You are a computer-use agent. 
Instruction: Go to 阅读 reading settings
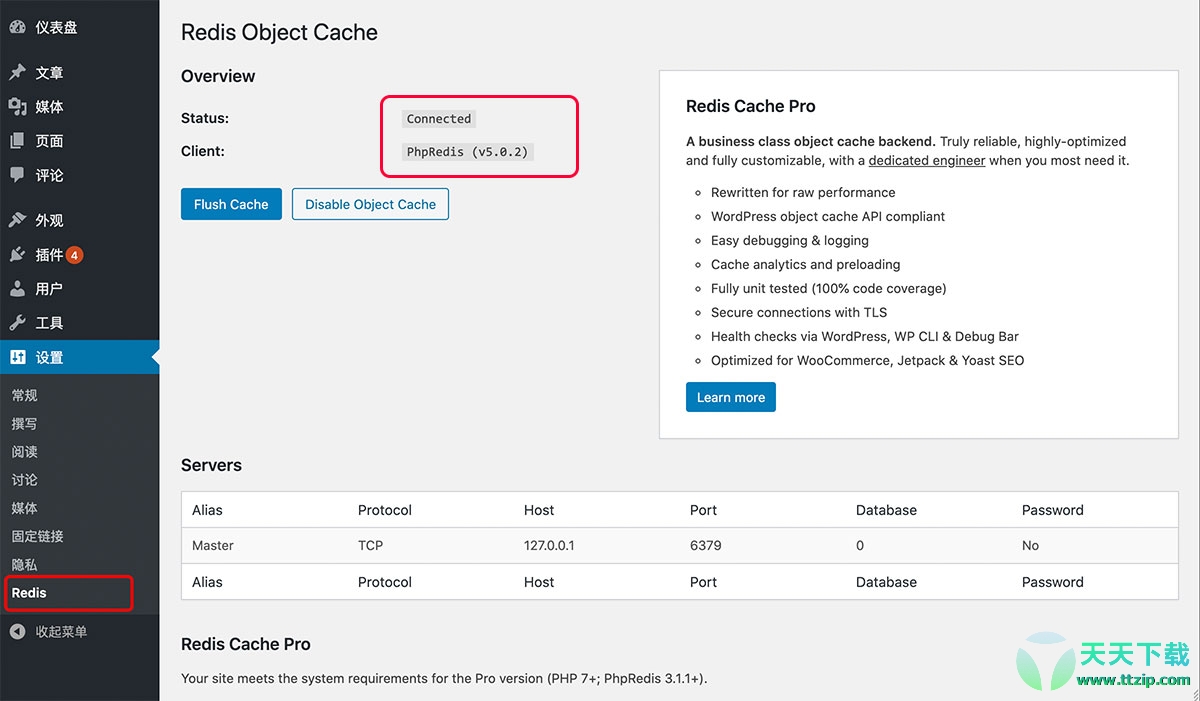pos(25,452)
